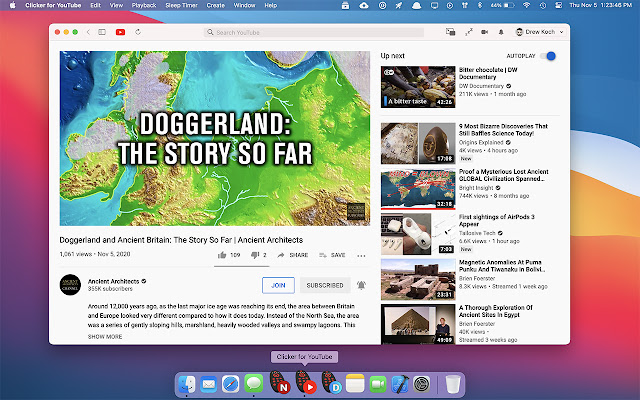Open the Help menu
This screenshot has width=640, height=400.
coord(271,5)
